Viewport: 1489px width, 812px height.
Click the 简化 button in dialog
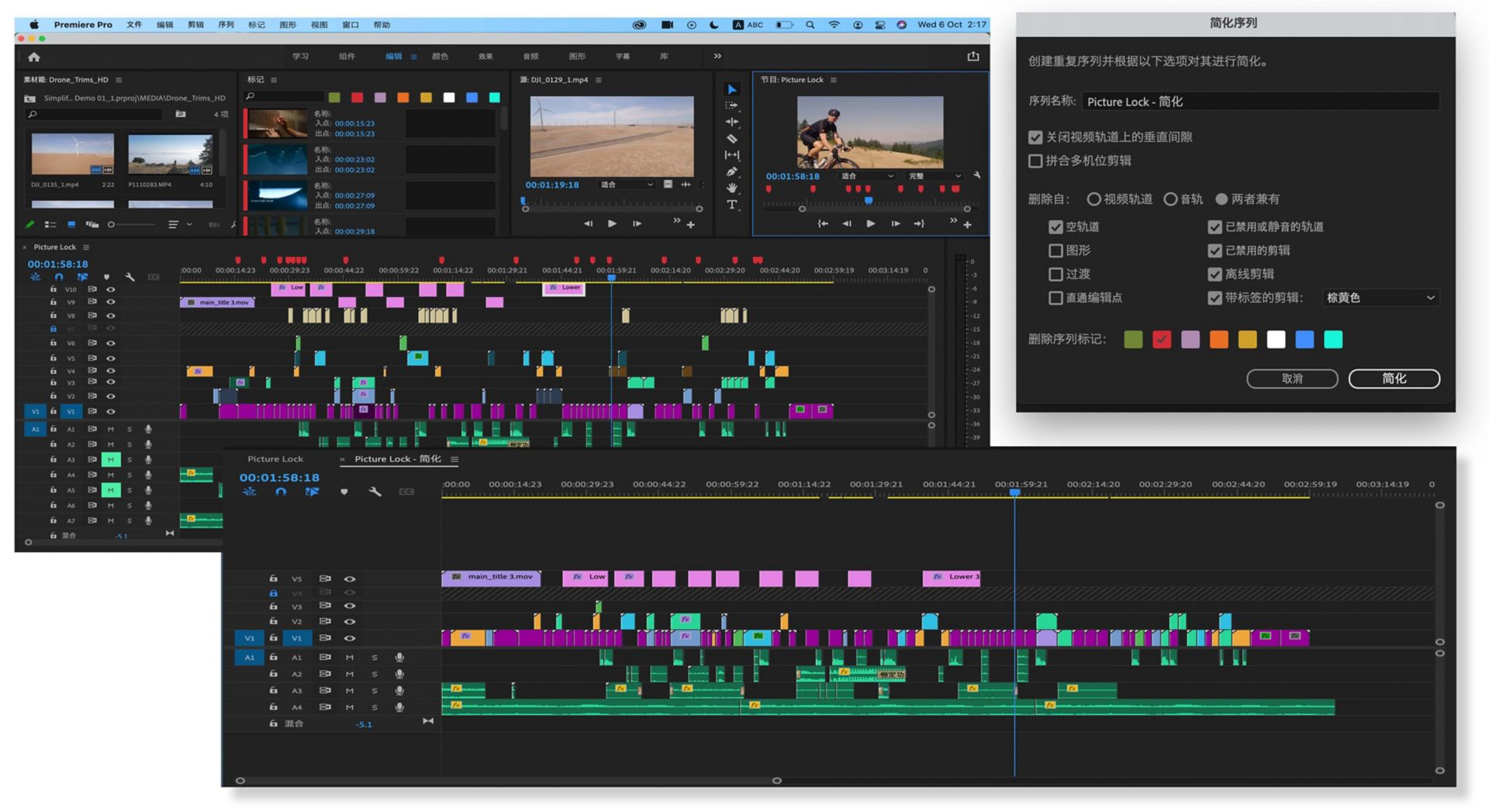[1394, 378]
